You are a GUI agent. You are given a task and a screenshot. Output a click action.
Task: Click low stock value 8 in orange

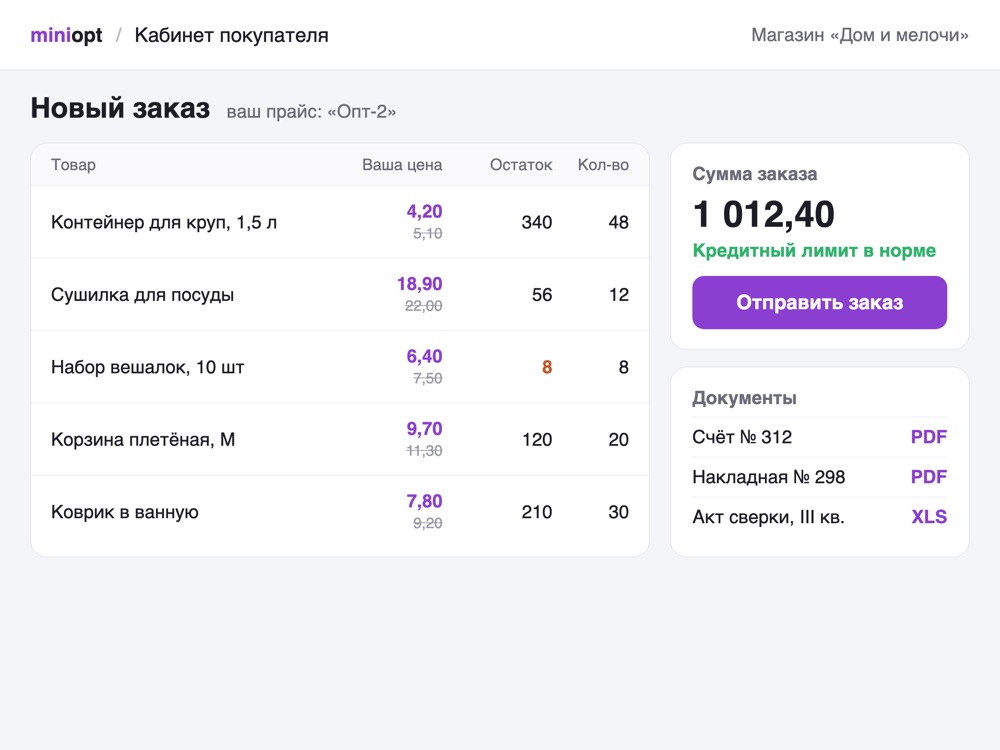click(x=547, y=367)
